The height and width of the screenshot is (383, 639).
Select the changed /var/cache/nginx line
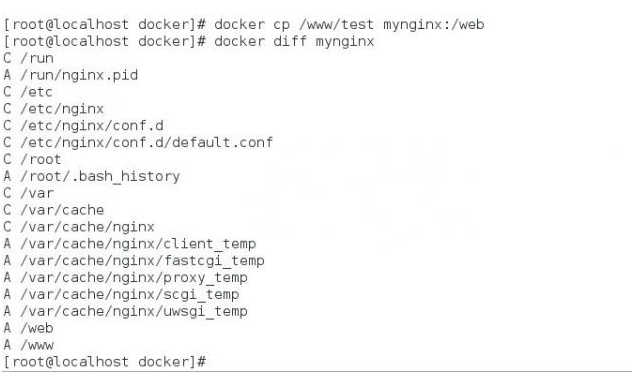point(79,227)
